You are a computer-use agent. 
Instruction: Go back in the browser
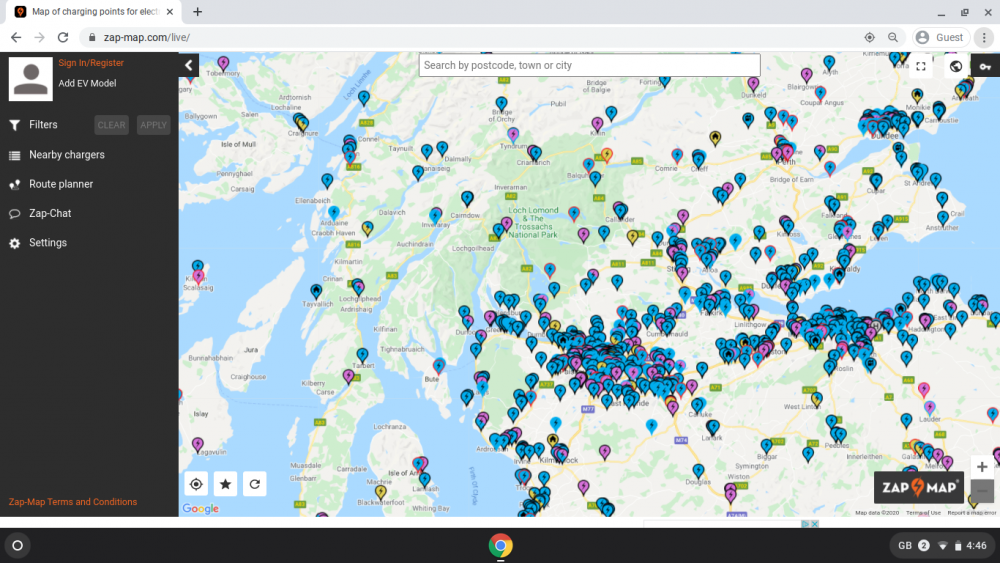tap(16, 38)
